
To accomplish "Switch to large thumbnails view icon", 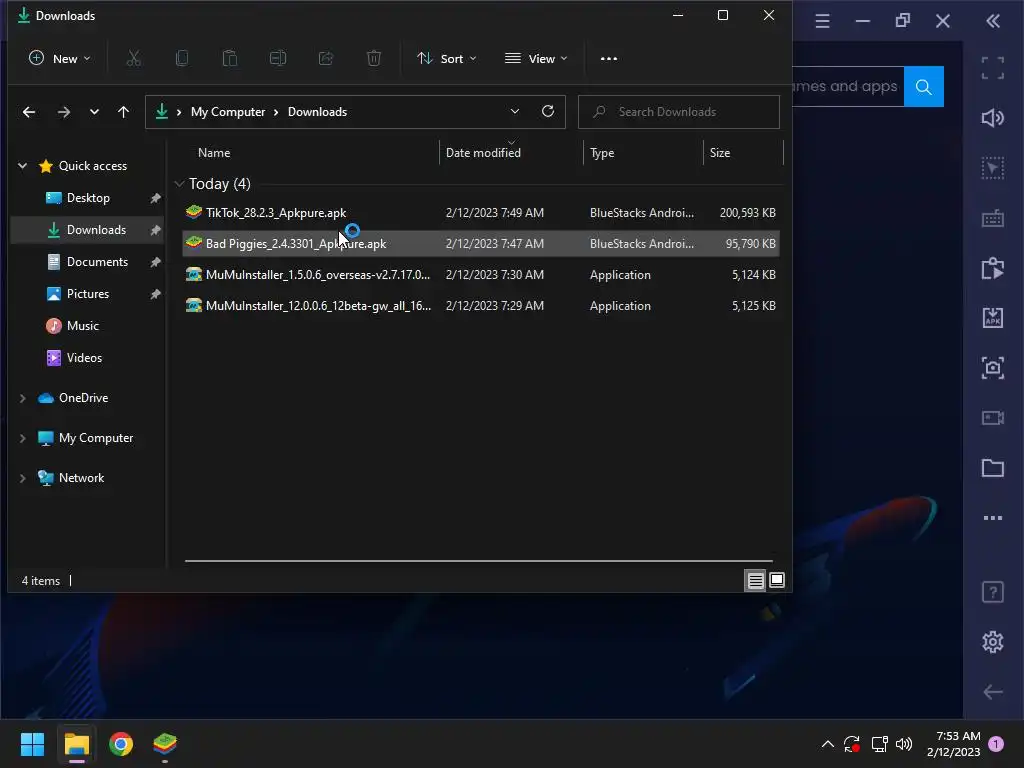I will [x=777, y=581].
